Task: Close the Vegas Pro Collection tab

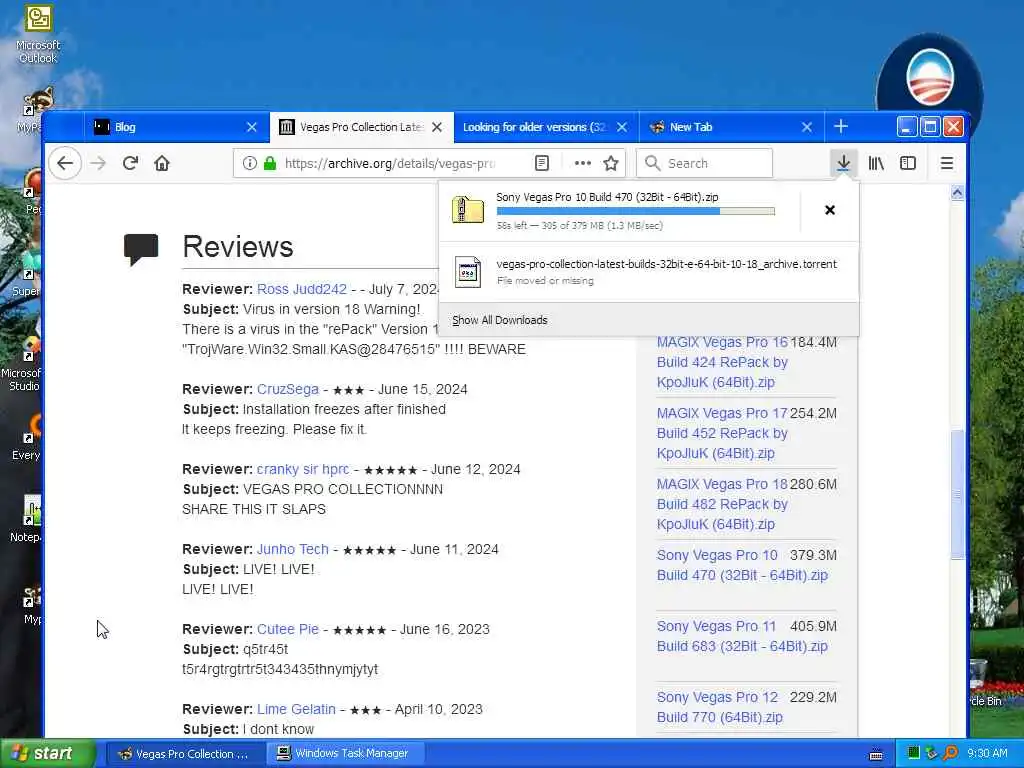Action: point(437,127)
